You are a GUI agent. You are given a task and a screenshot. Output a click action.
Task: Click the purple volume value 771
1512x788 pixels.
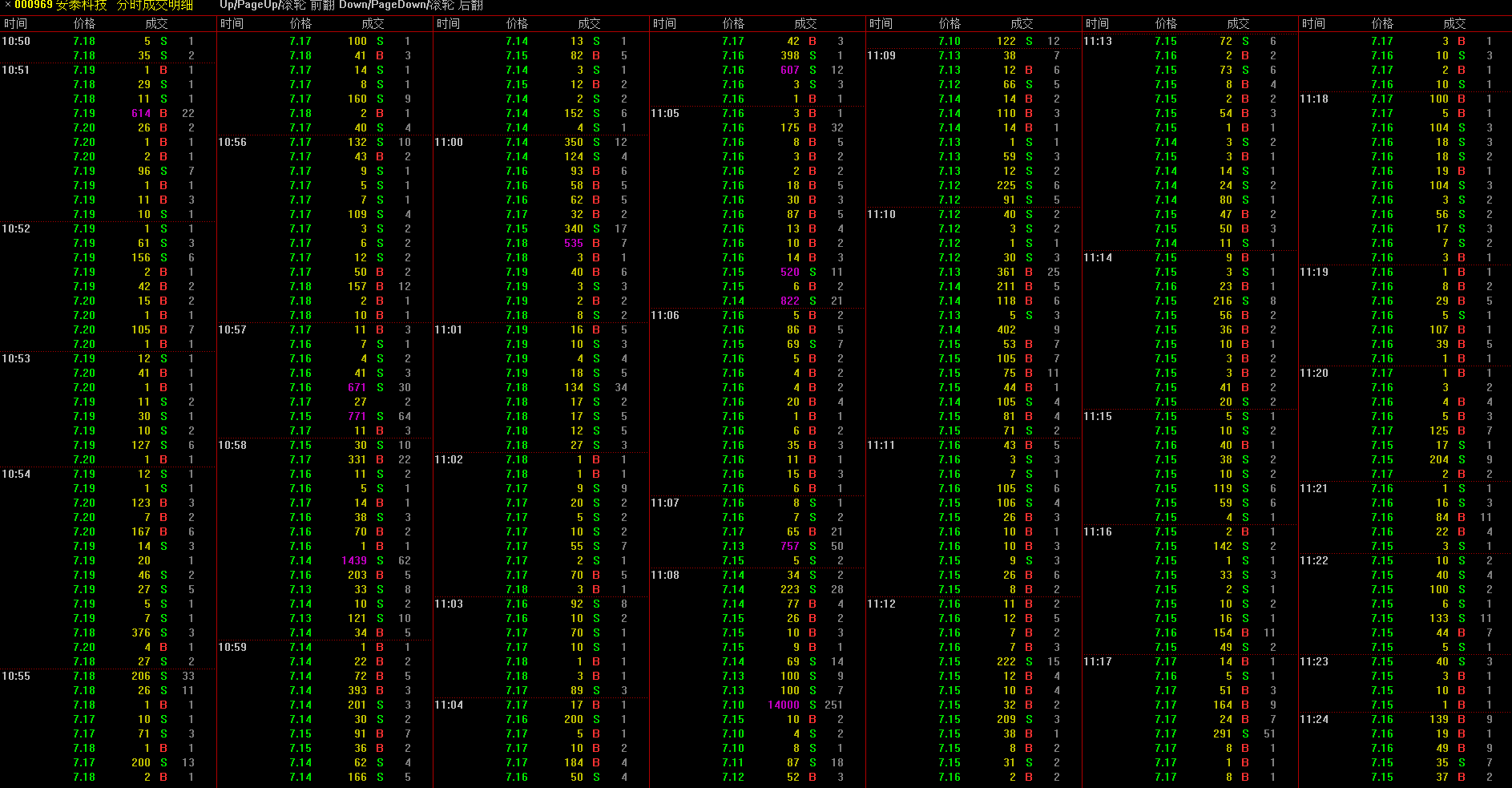point(357,416)
